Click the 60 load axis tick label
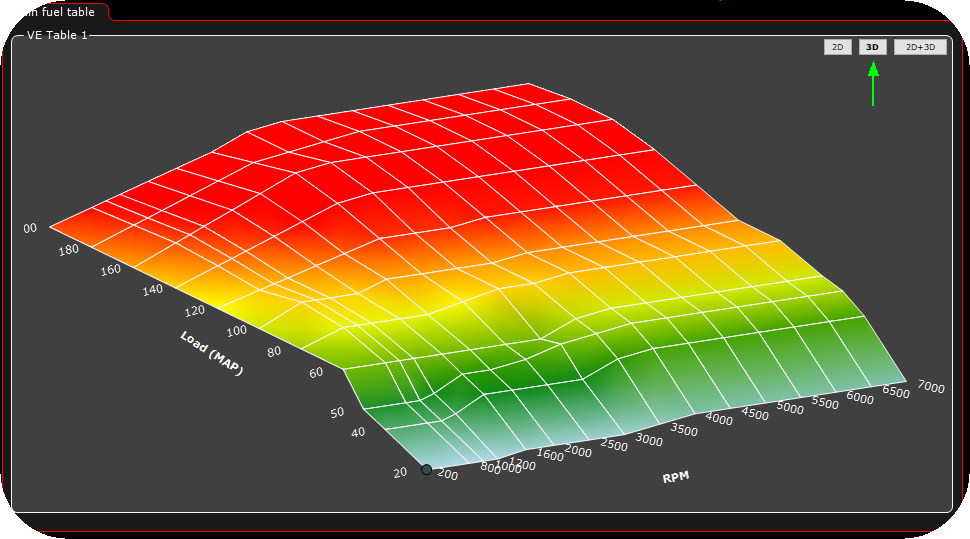Image resolution: width=970 pixels, height=539 pixels. [316, 373]
